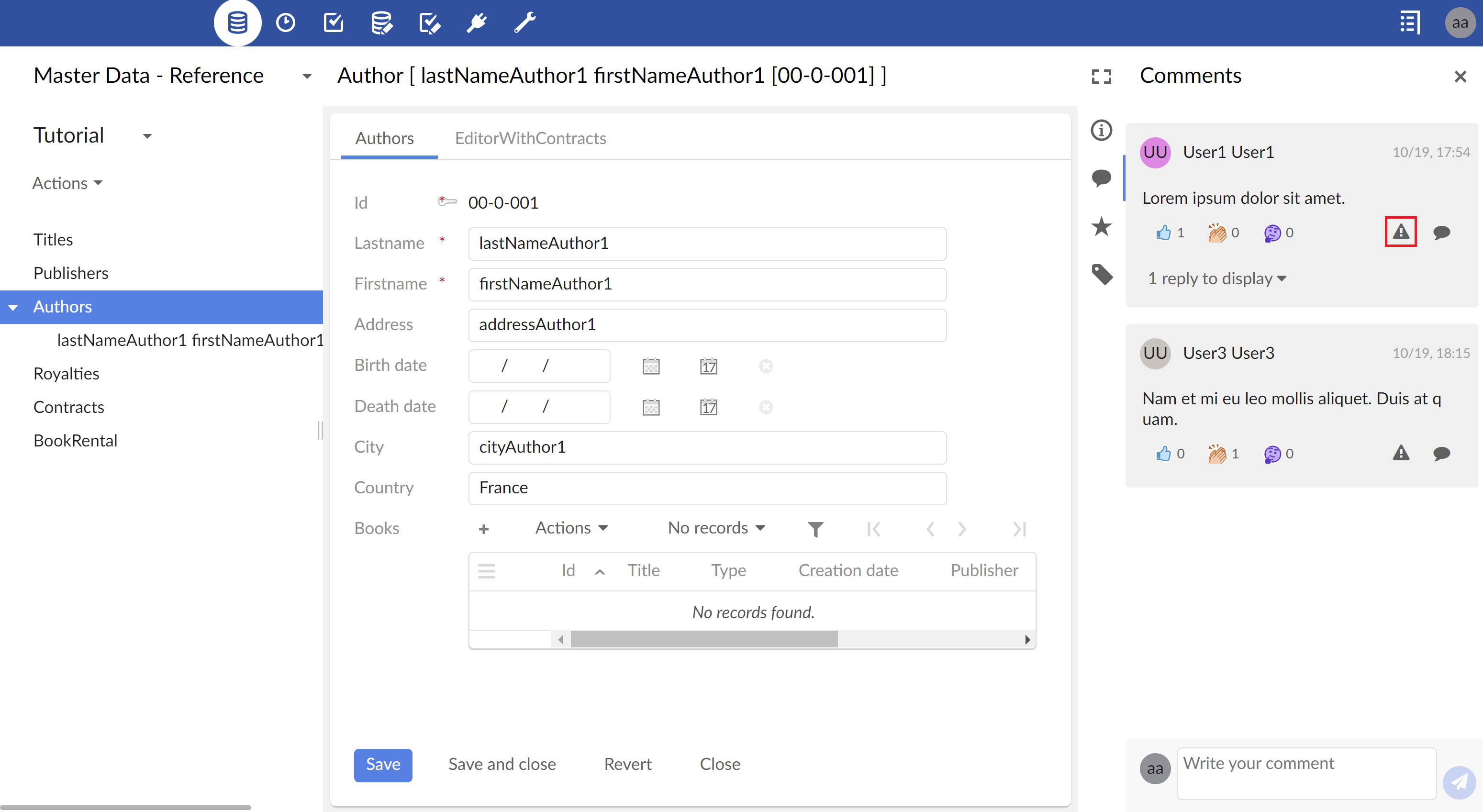Expand the Tutorial dataset dropdown
Screen dimensions: 1483x812
pos(147,136)
